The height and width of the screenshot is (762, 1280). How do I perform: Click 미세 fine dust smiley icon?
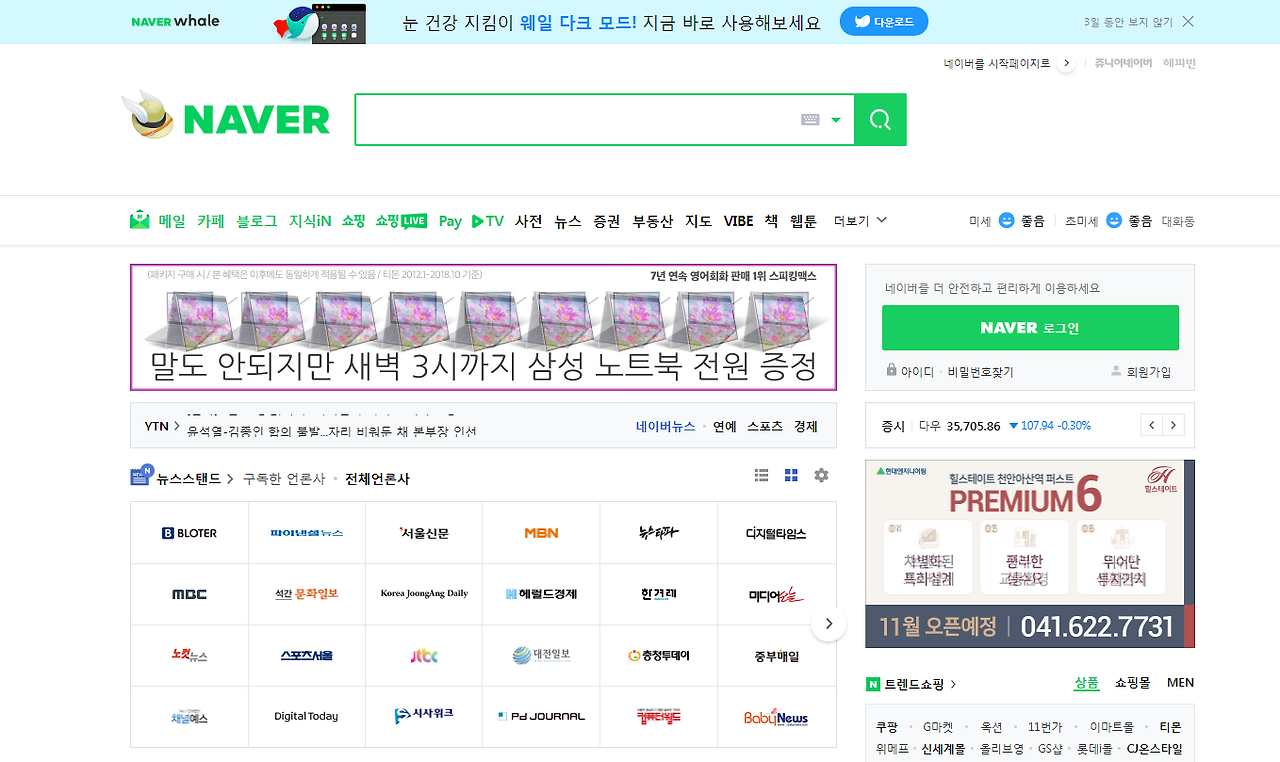(x=1007, y=220)
